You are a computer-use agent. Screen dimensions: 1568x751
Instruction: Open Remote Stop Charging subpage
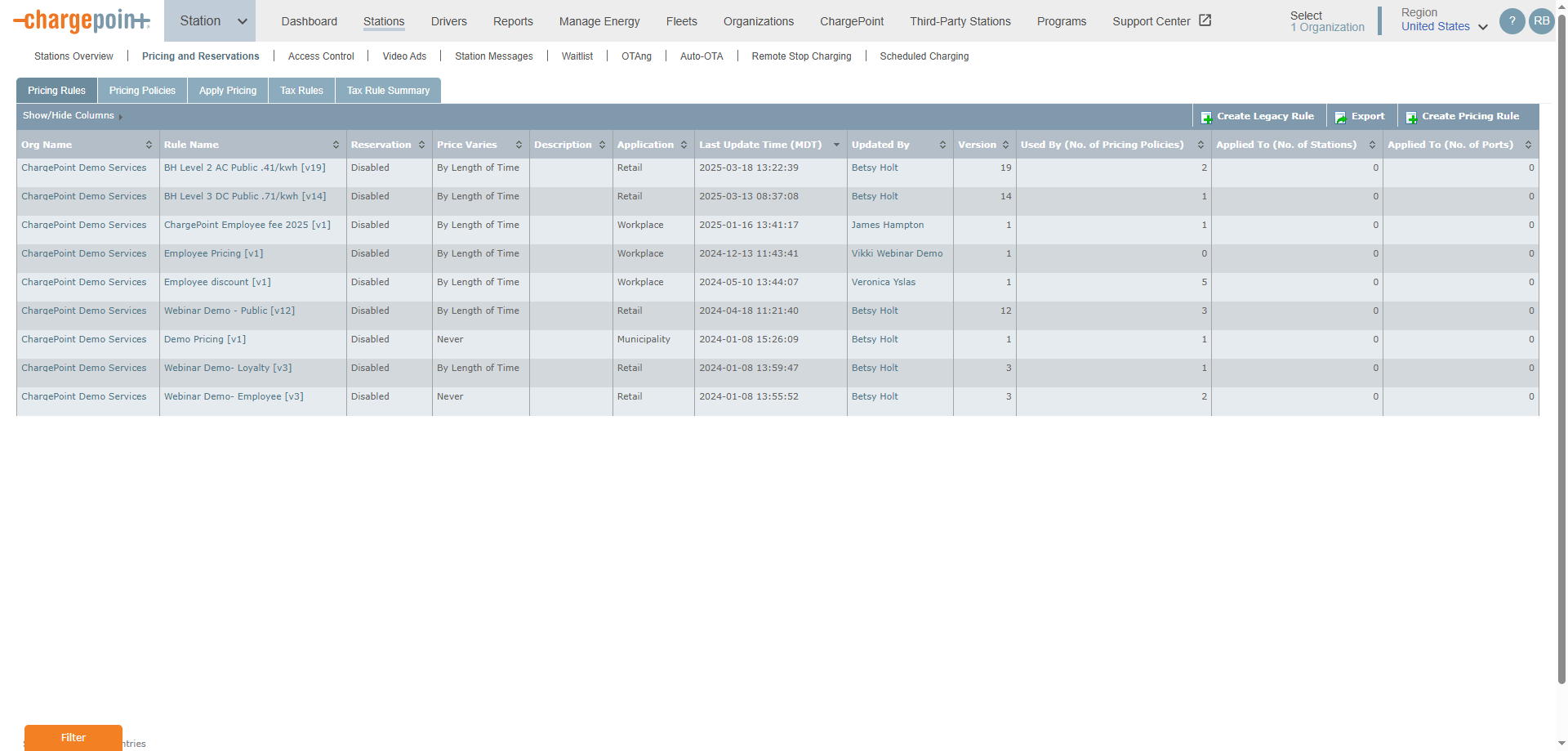(801, 56)
